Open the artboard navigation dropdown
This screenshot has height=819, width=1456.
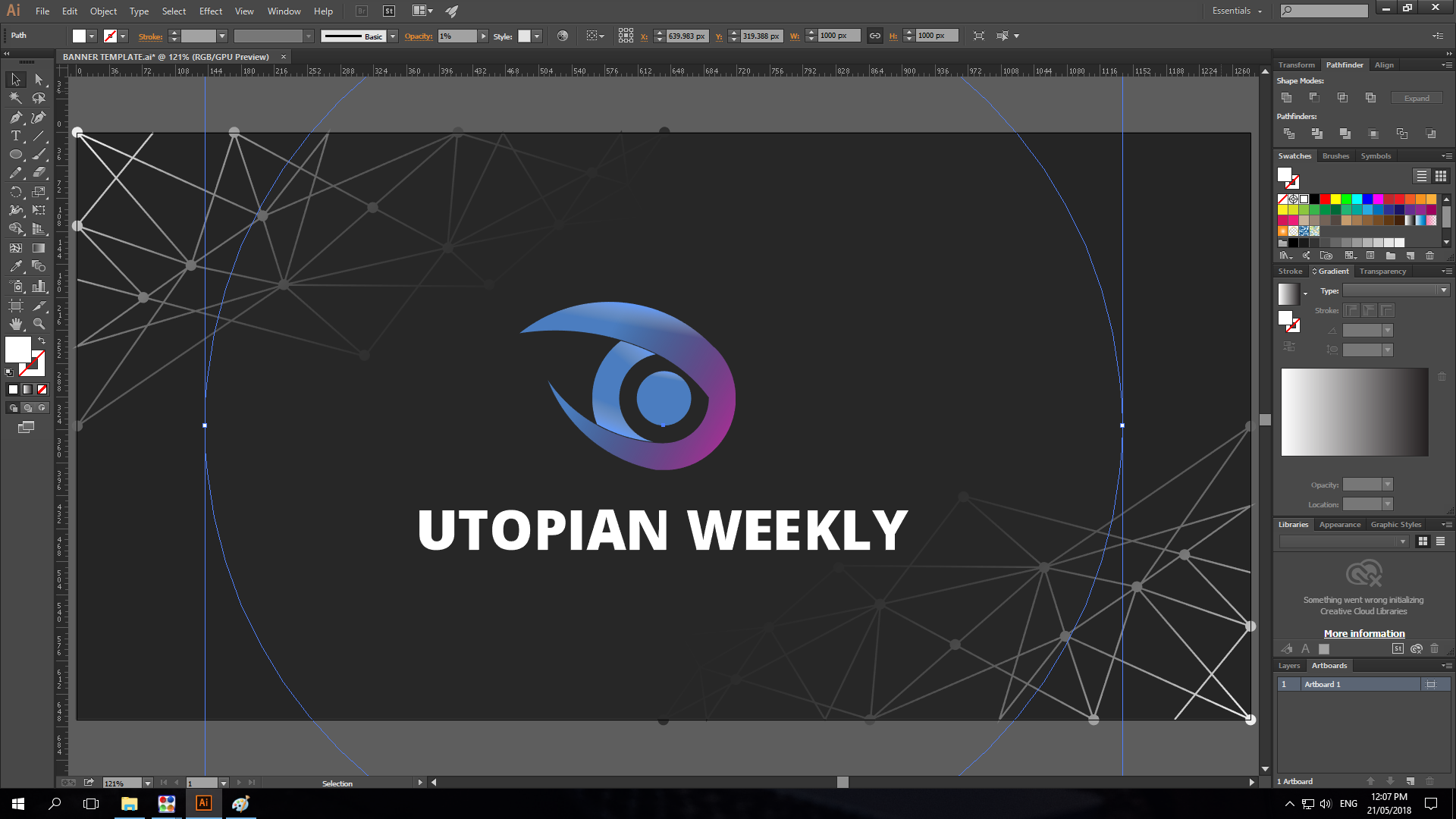(223, 783)
